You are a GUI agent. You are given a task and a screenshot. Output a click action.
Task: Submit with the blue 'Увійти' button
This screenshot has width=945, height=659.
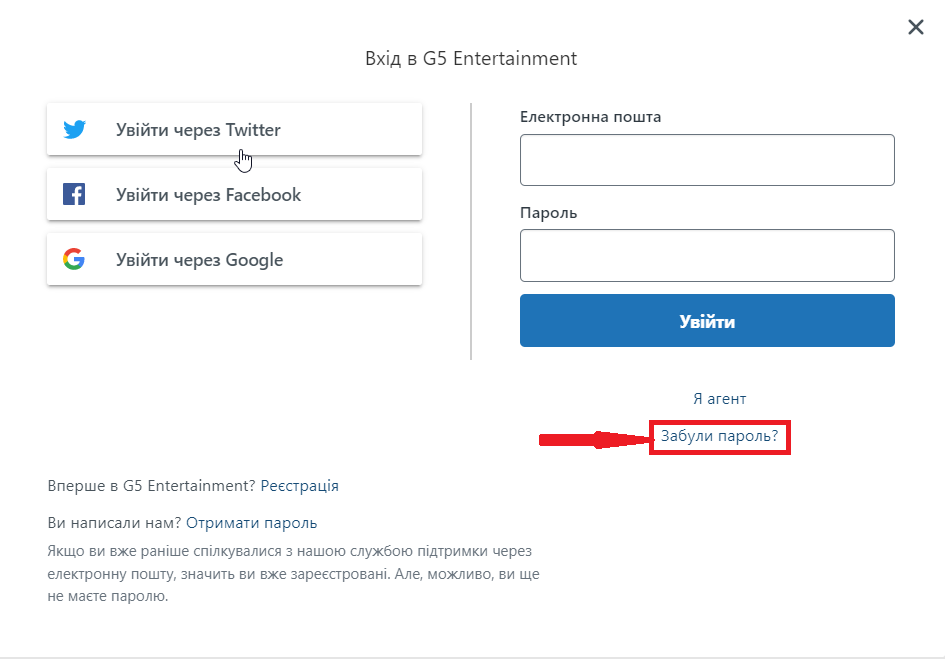[x=707, y=321]
